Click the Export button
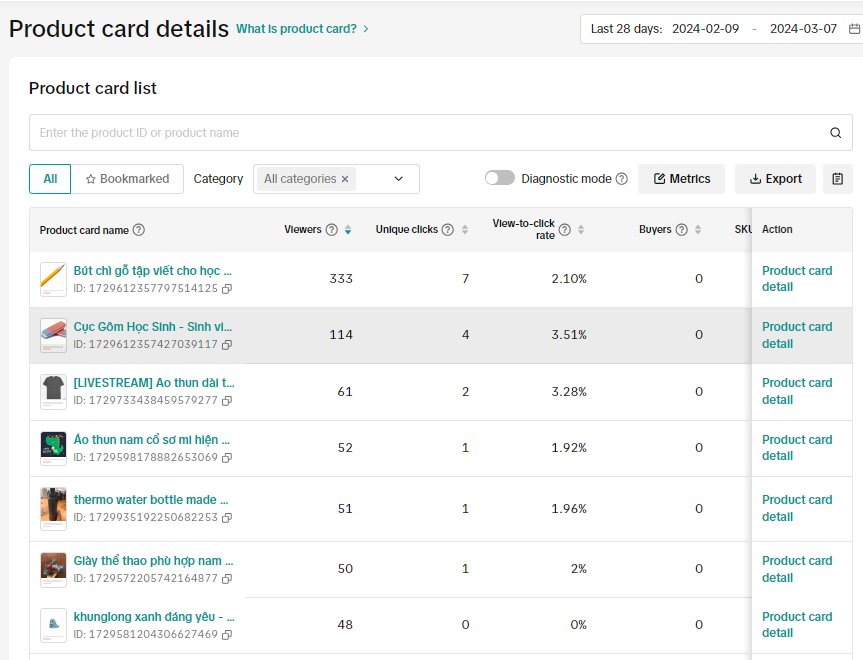Image resolution: width=863 pixels, height=660 pixels. pyautogui.click(x=775, y=179)
